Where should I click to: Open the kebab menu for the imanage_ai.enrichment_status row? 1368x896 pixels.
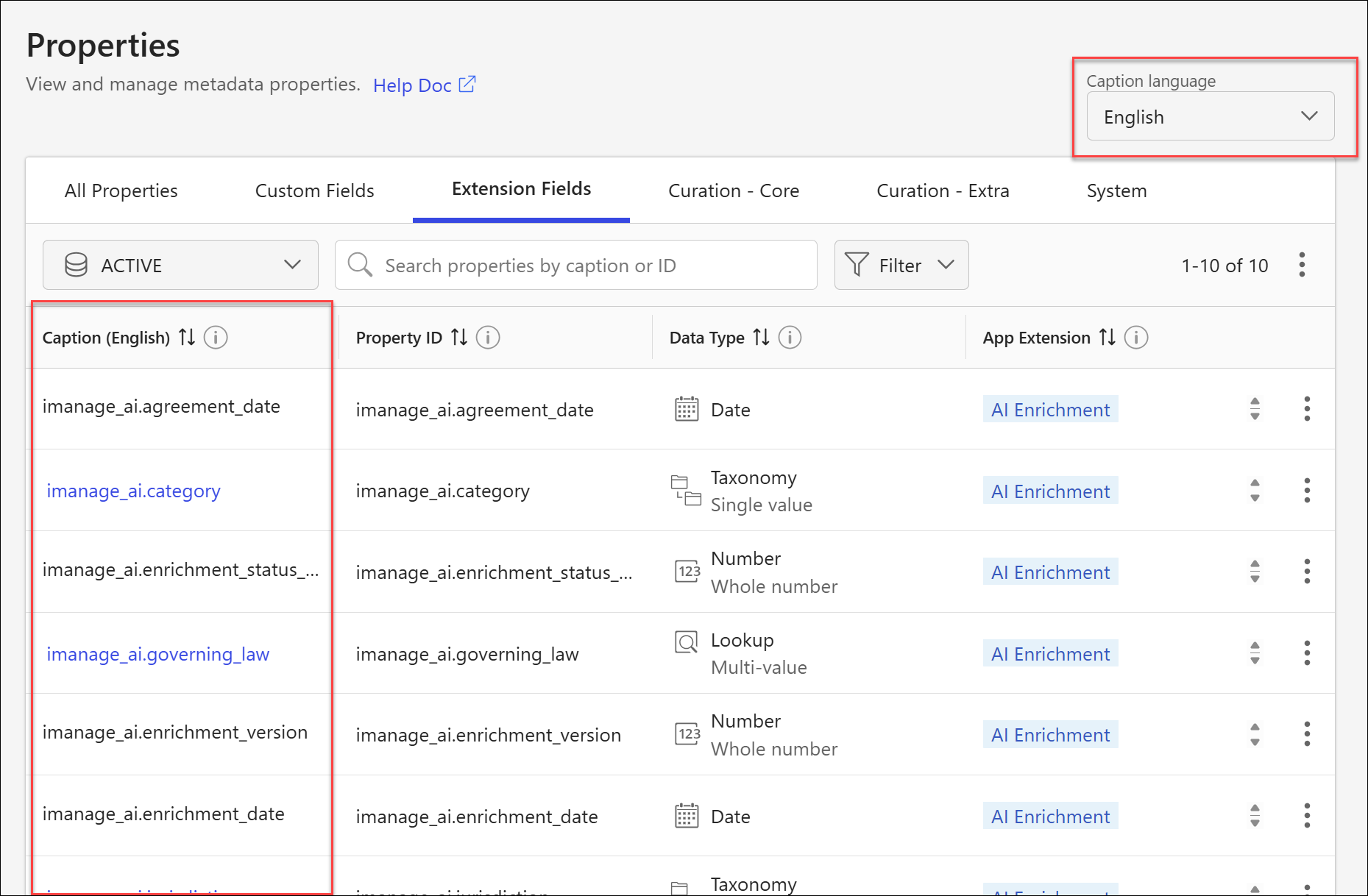click(1307, 572)
